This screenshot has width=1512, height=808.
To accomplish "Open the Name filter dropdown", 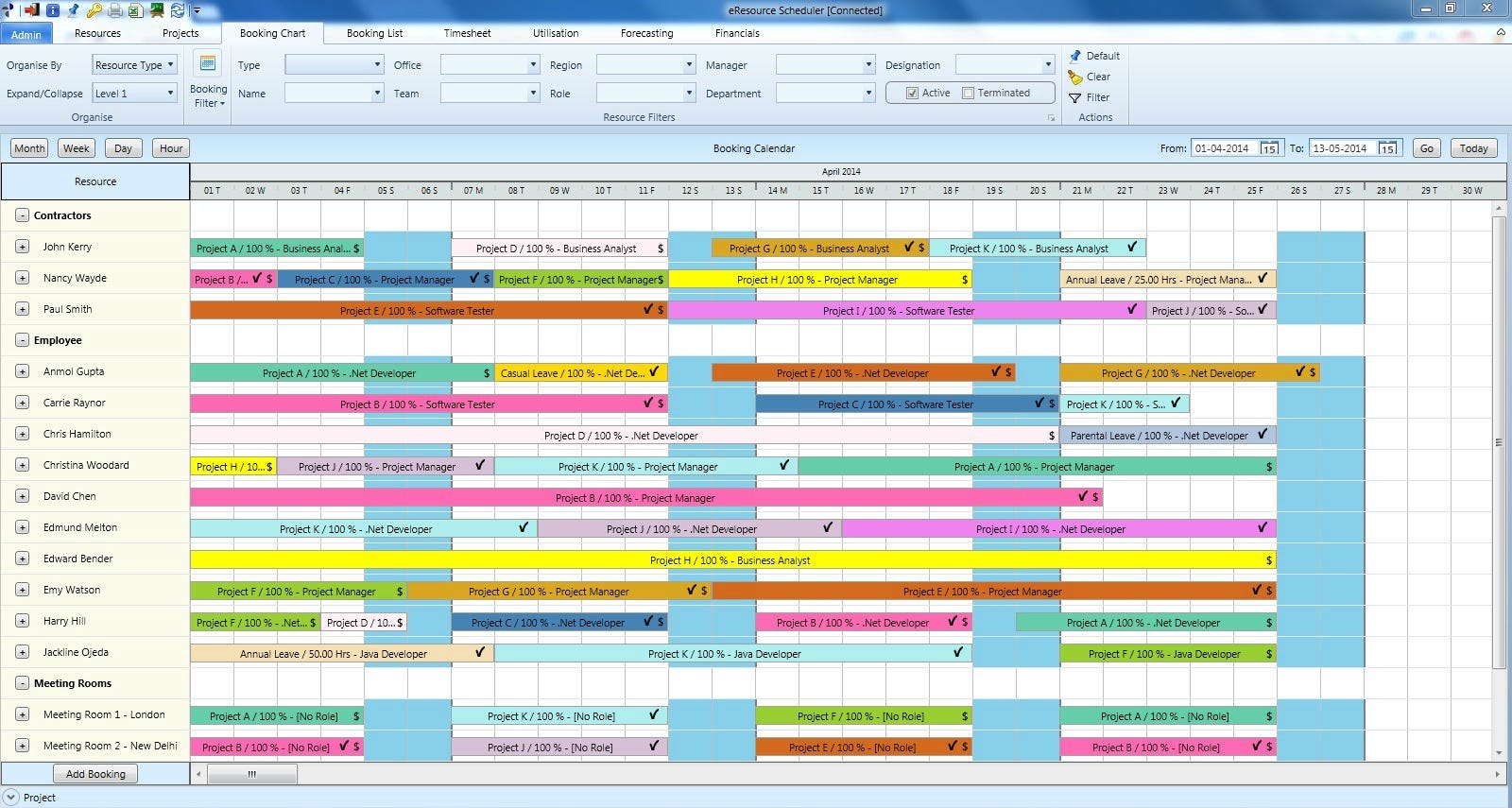I will [x=334, y=94].
